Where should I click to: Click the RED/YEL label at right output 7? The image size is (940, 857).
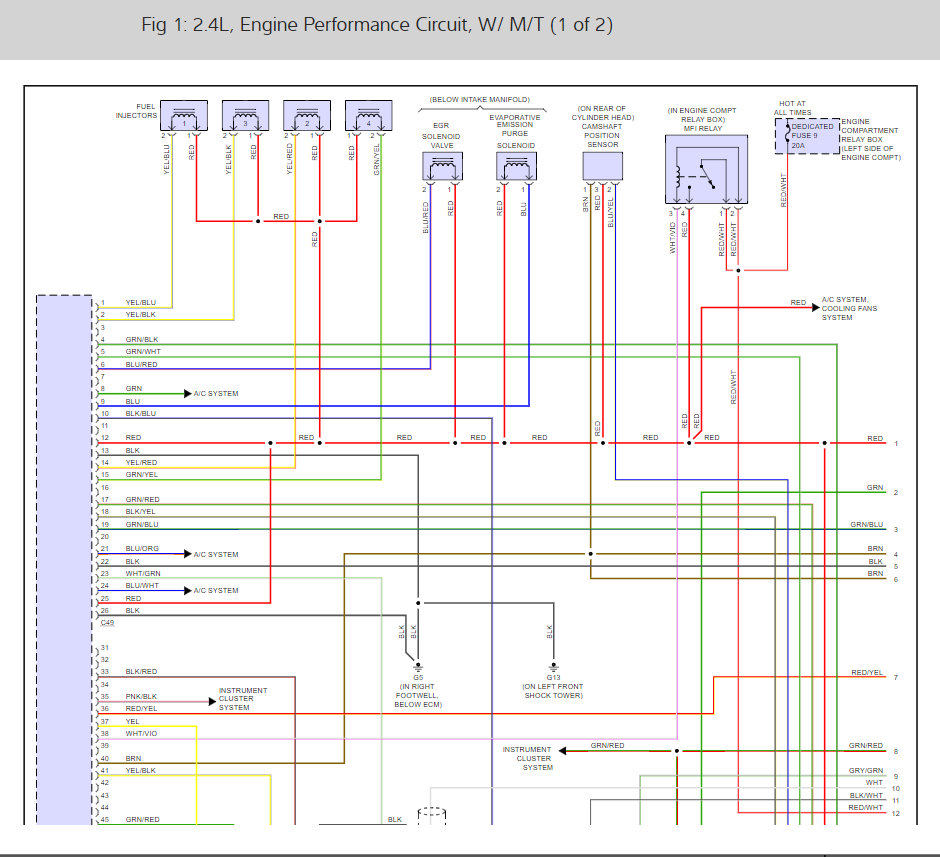click(867, 672)
